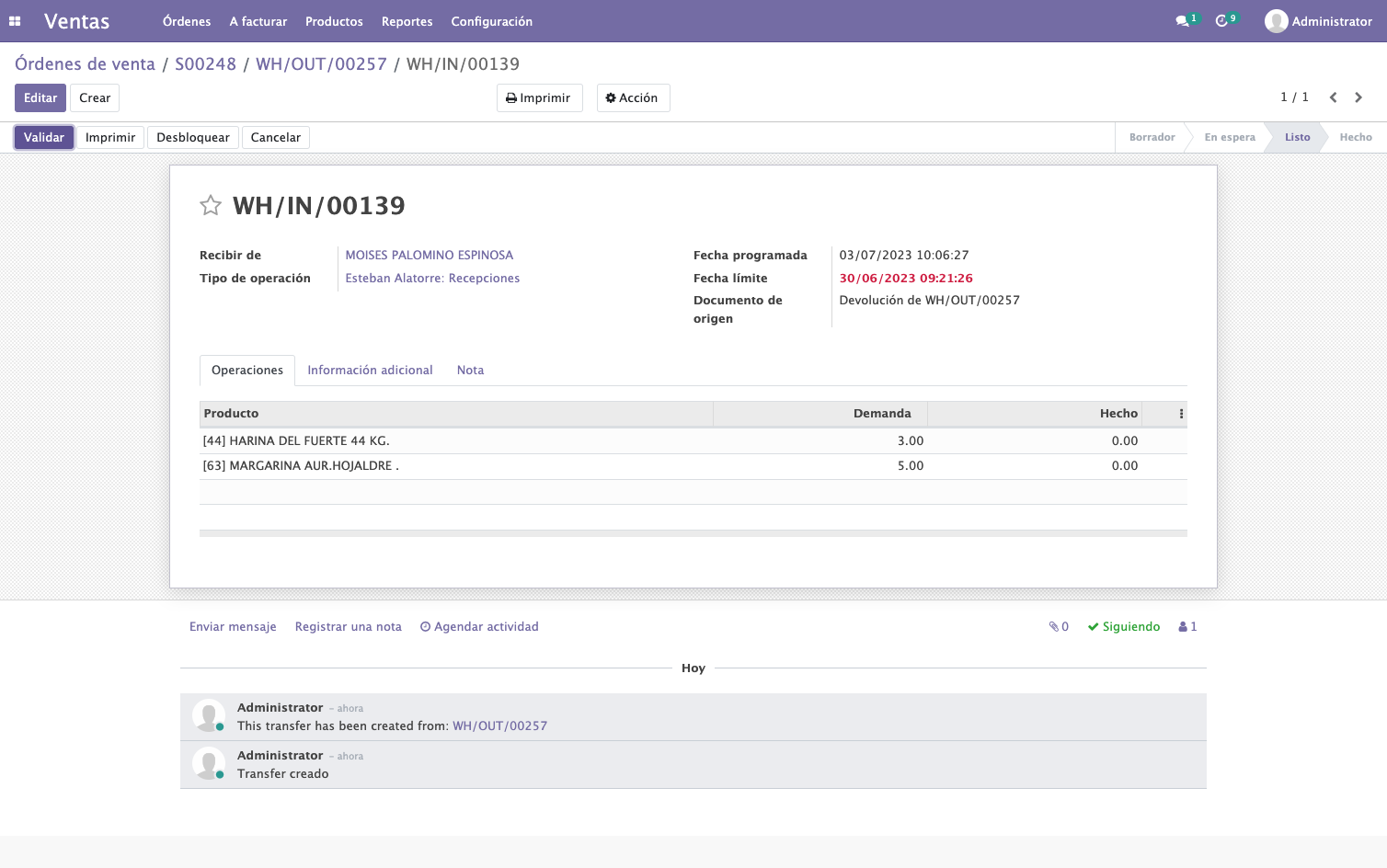Click the Ventas app title

point(77,21)
